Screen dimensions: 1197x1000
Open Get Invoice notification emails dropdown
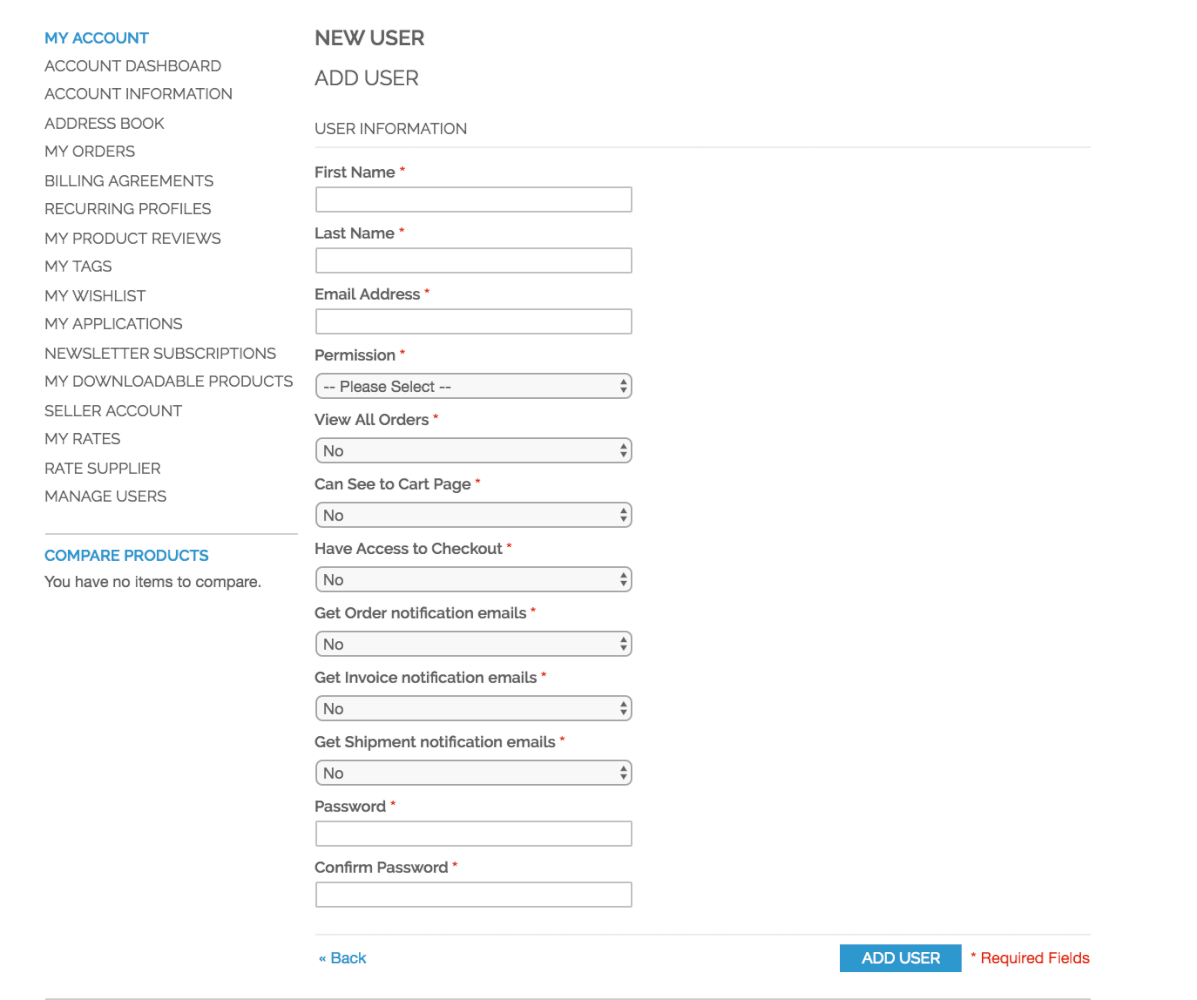[x=473, y=709]
